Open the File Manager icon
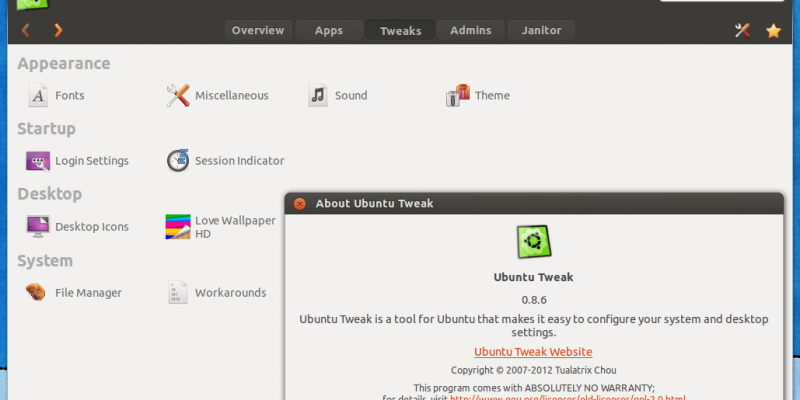This screenshot has height=400, width=800. coord(36,292)
